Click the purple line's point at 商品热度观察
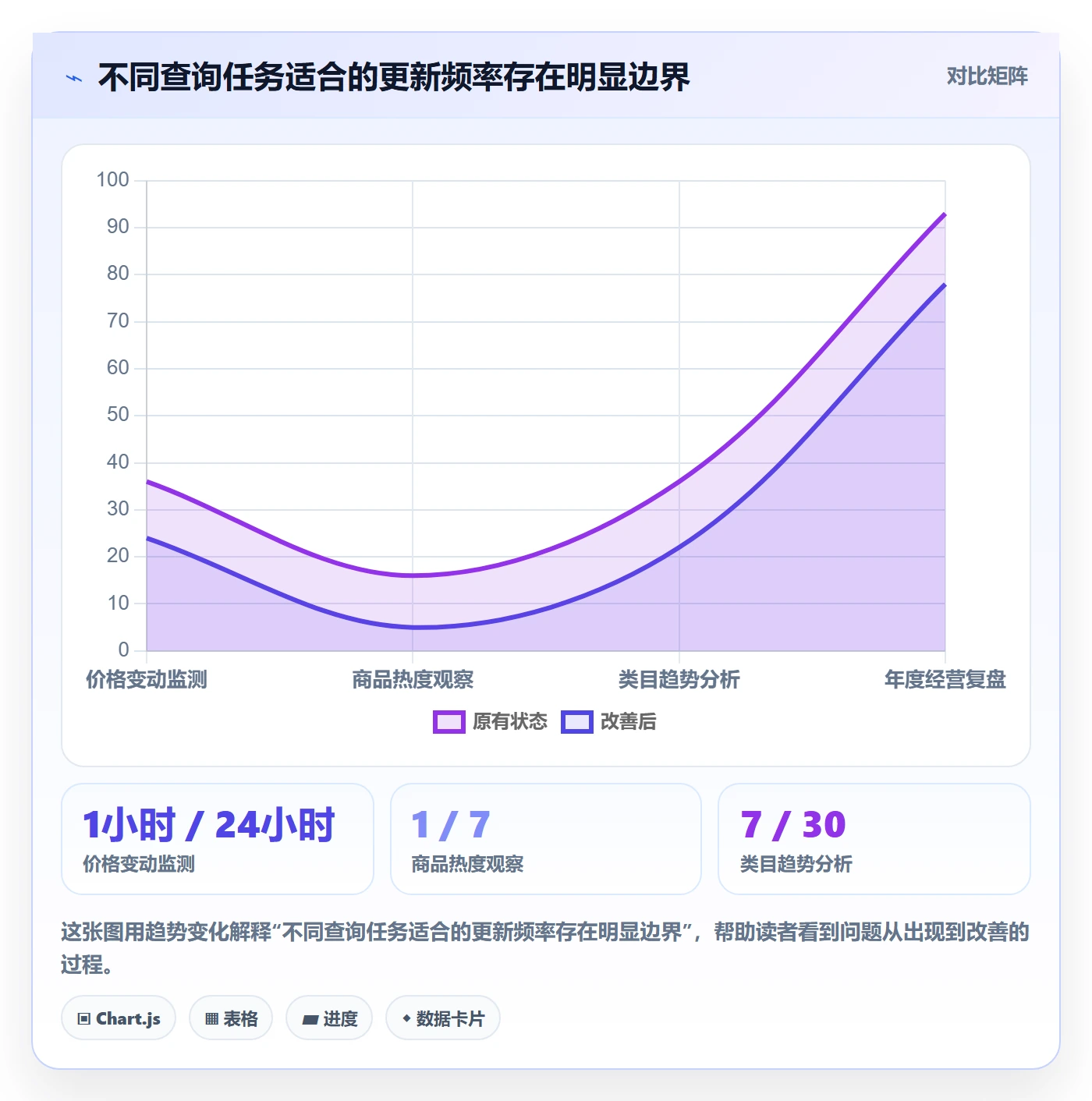1092x1101 pixels. 413,575
